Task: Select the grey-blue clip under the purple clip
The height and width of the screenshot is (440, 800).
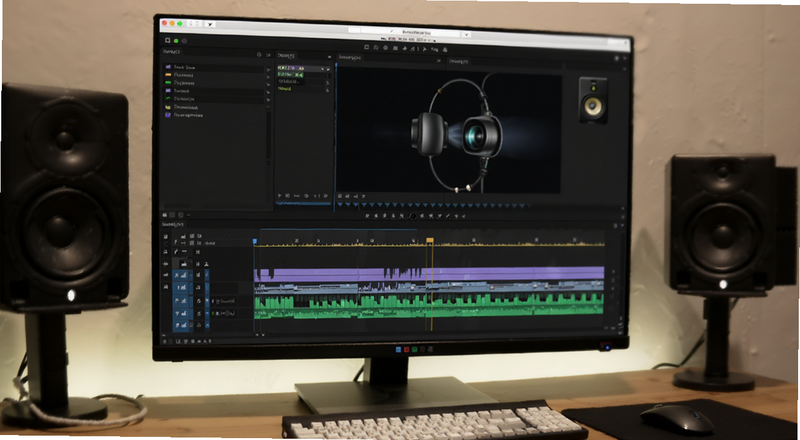Action: pyautogui.click(x=429, y=287)
